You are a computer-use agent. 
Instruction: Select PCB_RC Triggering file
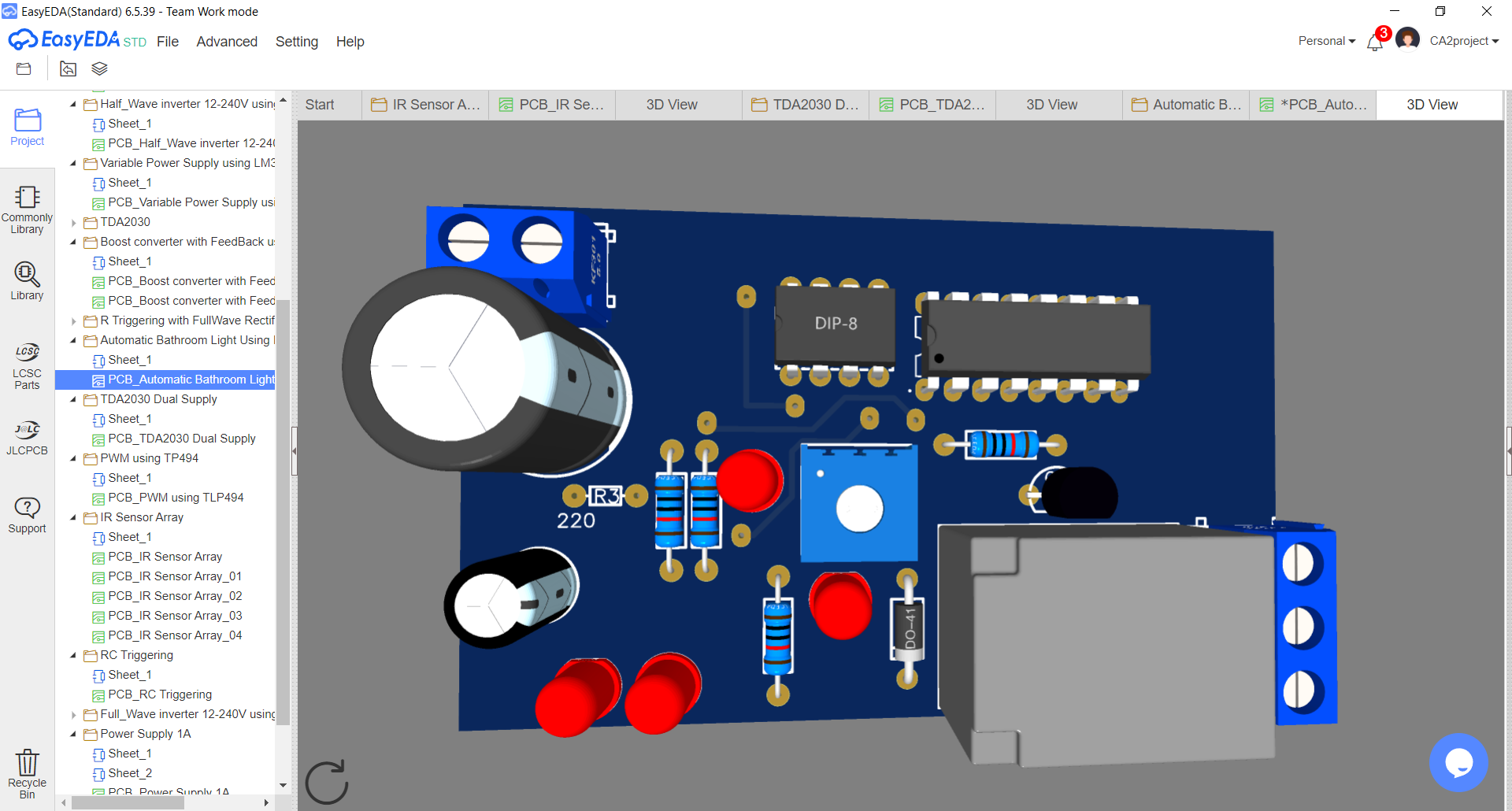point(160,694)
